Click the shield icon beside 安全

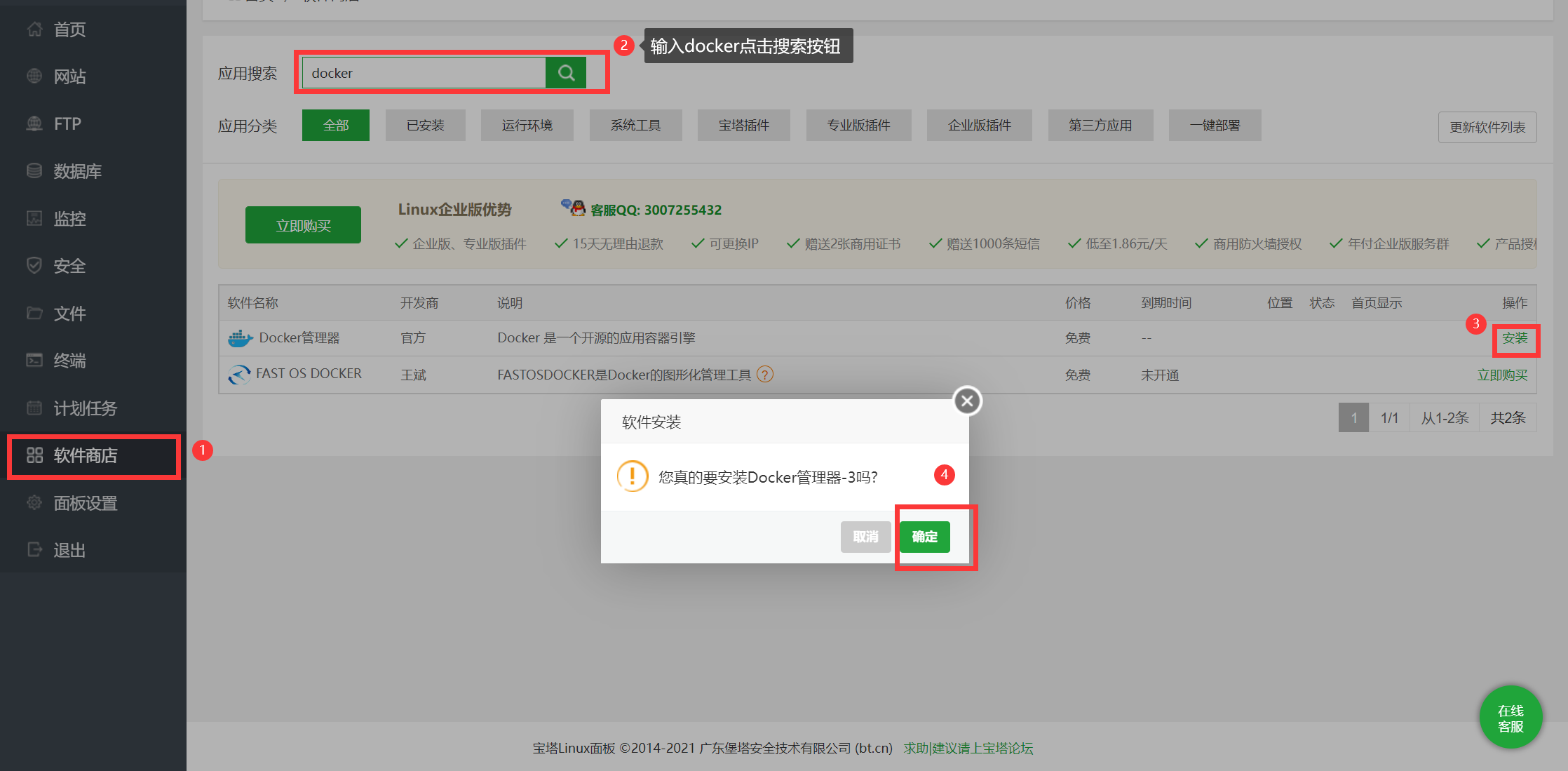[34, 266]
